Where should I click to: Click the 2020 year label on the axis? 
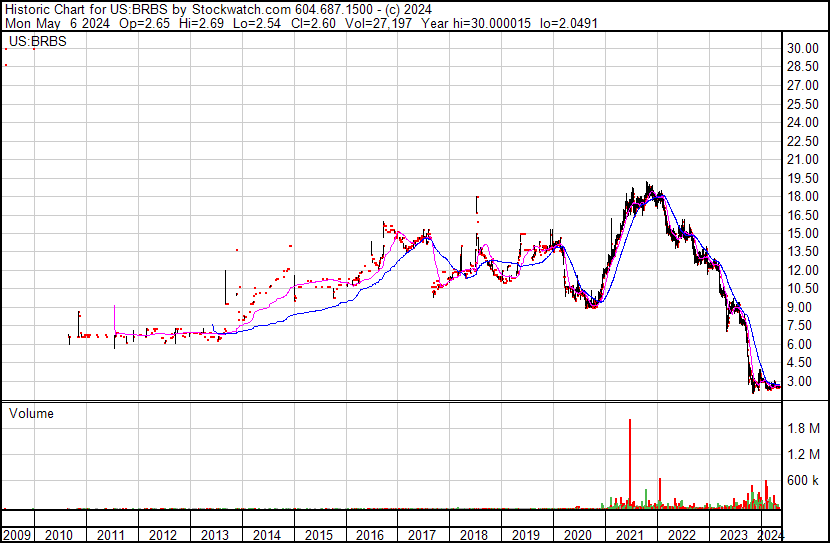point(577,535)
